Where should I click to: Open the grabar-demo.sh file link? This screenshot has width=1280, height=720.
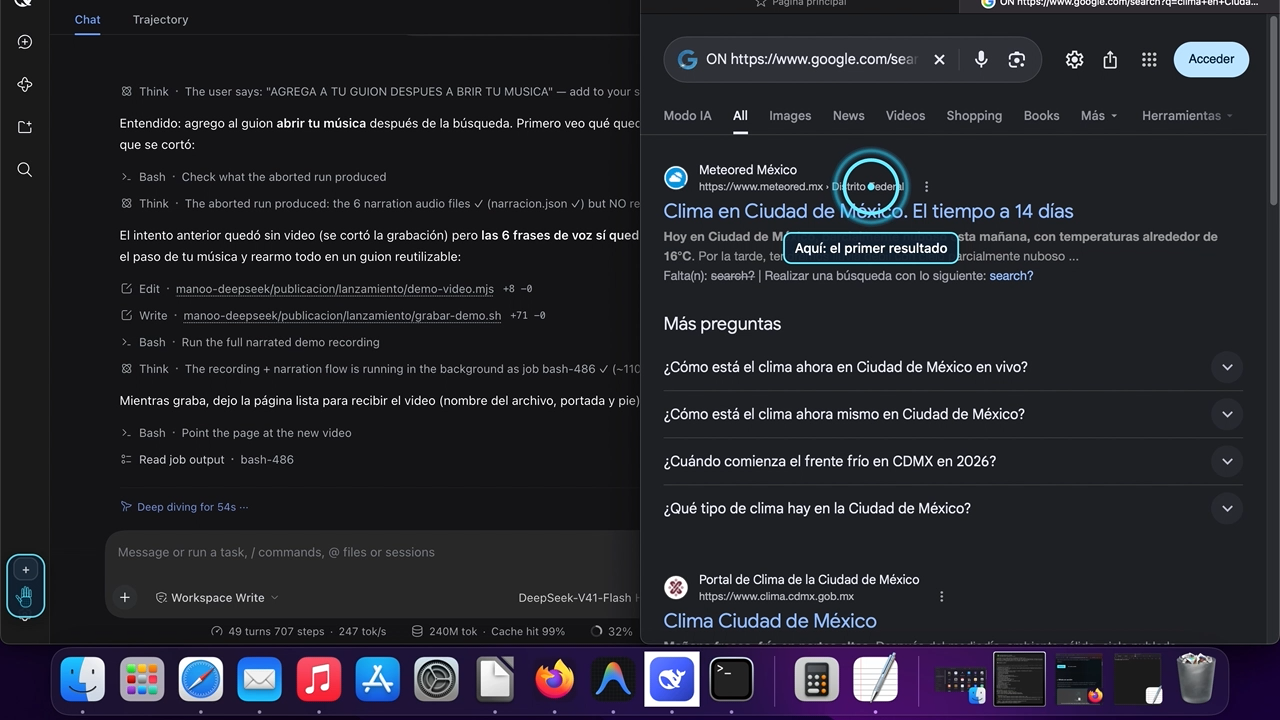(342, 315)
